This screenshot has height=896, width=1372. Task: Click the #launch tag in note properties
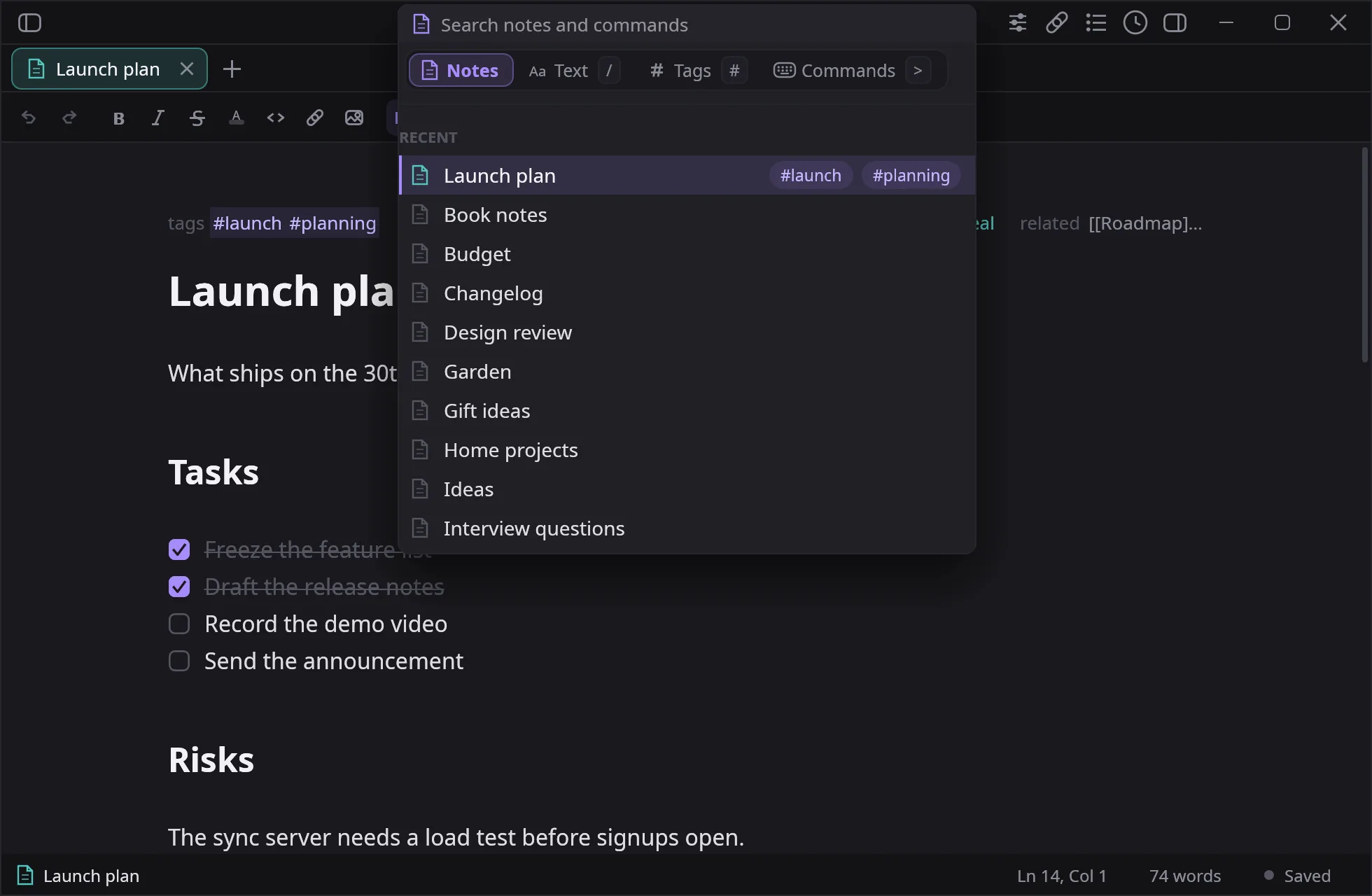pos(247,223)
